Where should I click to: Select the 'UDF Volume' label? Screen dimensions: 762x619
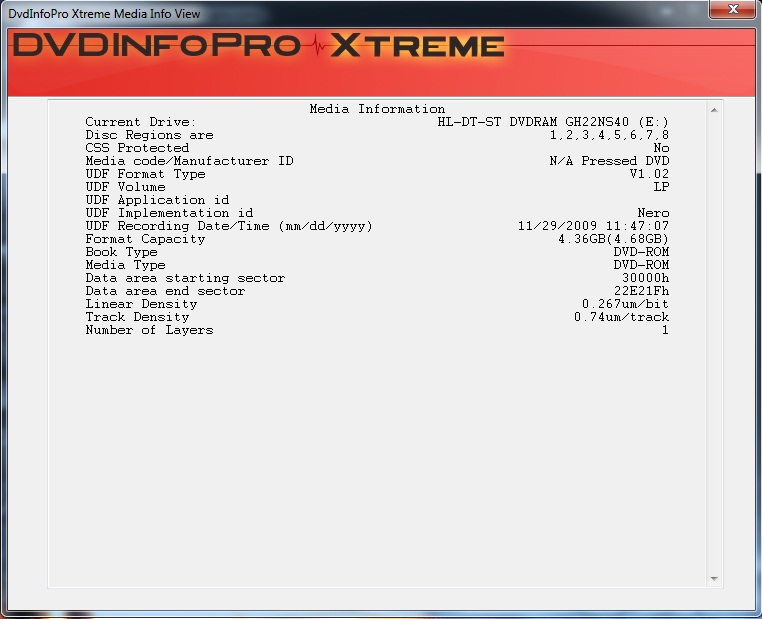coord(125,187)
